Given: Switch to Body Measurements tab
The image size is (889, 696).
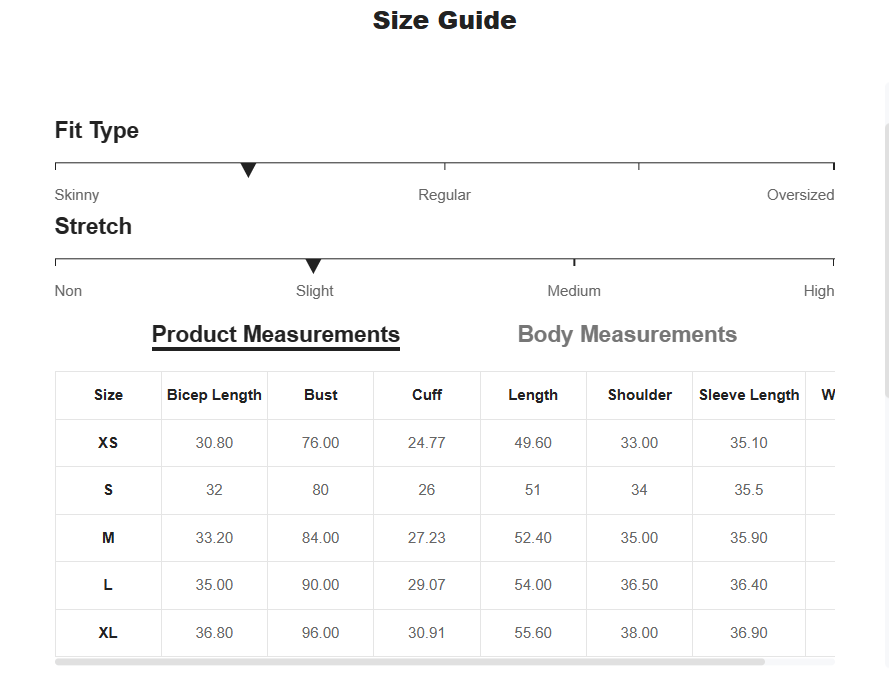Looking at the screenshot, I should click(627, 334).
